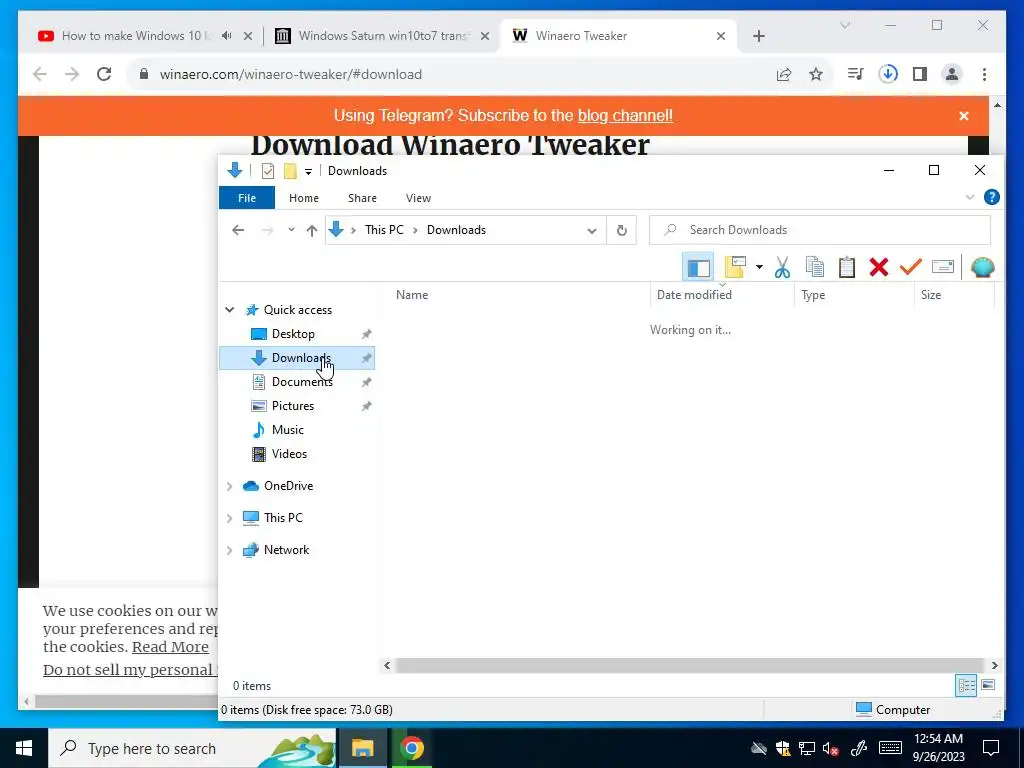The width and height of the screenshot is (1024, 768).
Task: Expand Network tree node
Action: click(230, 550)
